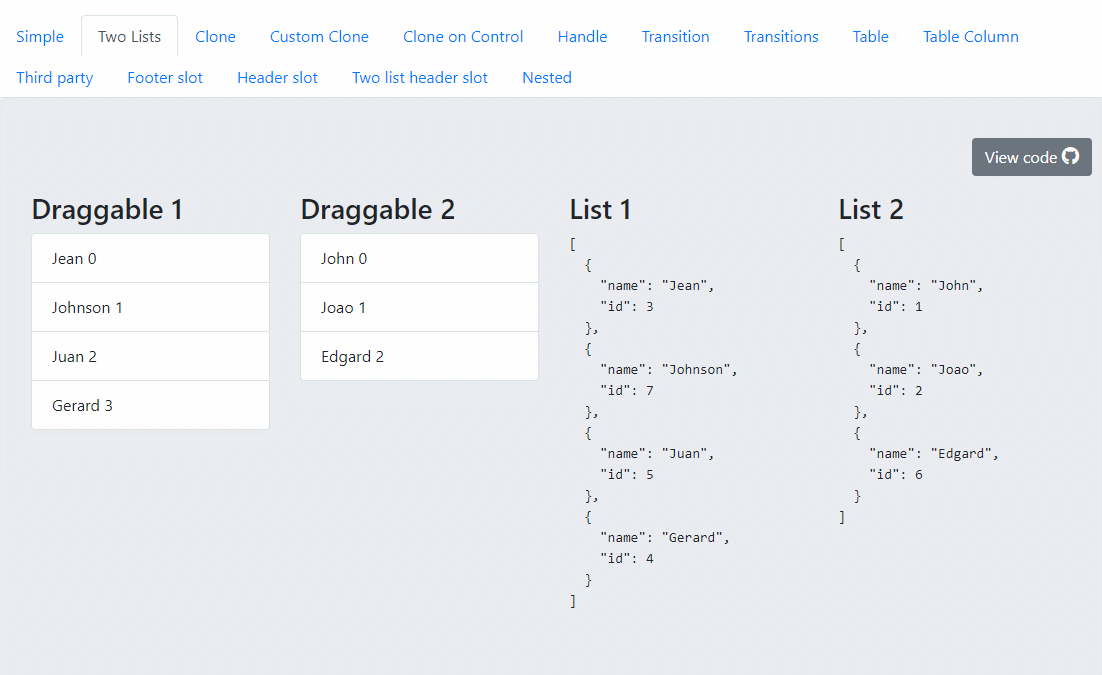1102x675 pixels.
Task: Open the Transition tab
Action: pos(675,37)
